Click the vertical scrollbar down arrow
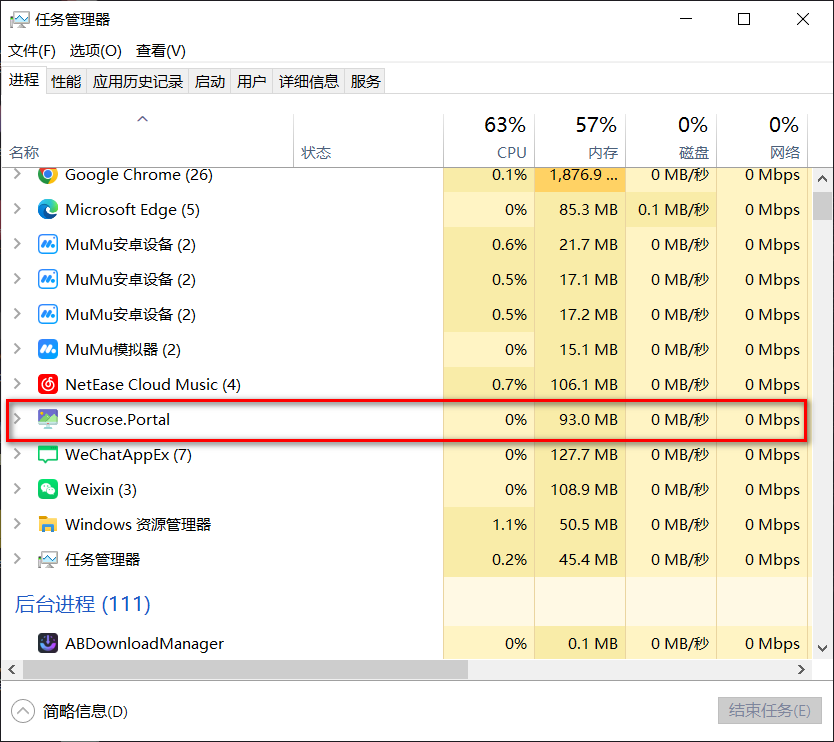The height and width of the screenshot is (742, 834). tap(822, 648)
